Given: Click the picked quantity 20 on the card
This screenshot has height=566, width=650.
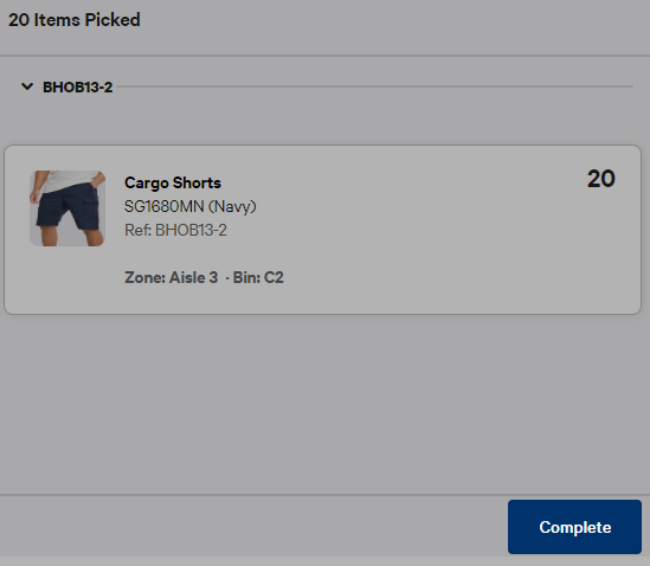Looking at the screenshot, I should [x=600, y=179].
